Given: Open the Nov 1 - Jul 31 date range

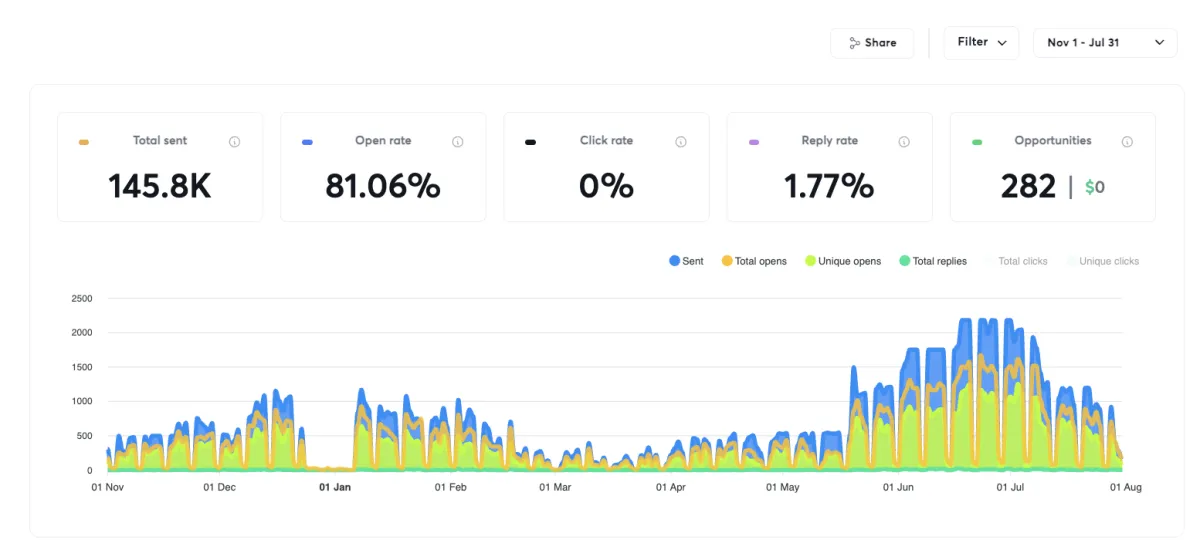Looking at the screenshot, I should point(1105,43).
